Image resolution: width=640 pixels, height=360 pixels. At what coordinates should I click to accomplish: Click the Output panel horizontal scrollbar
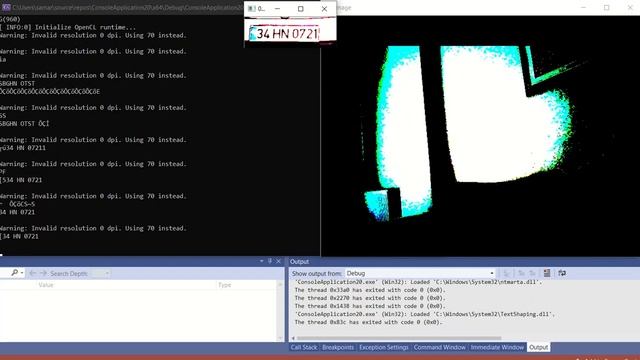399,338
